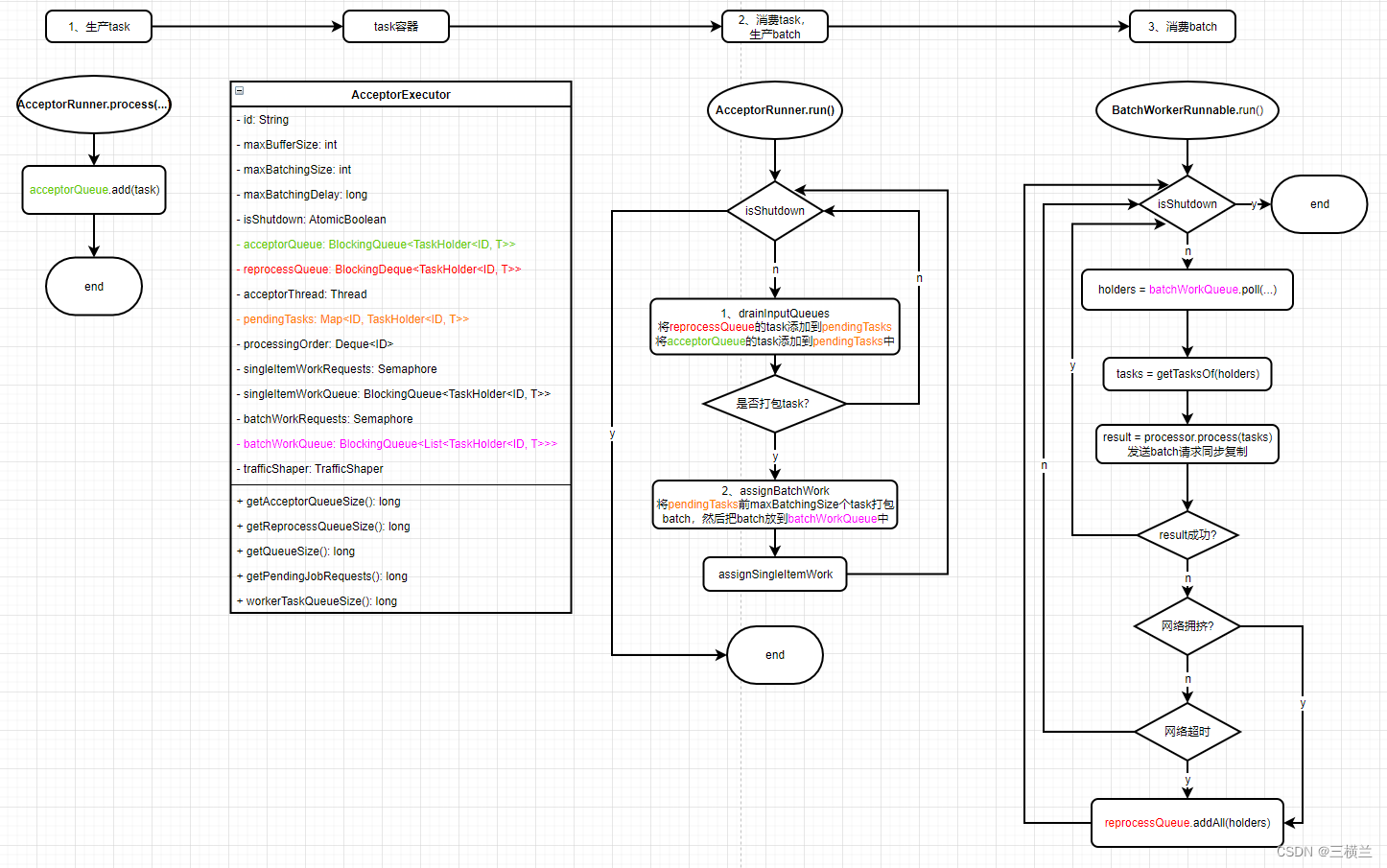Click the acceptorQueue.add(task) node
This screenshot has height=868, width=1387.
pyautogui.click(x=94, y=190)
